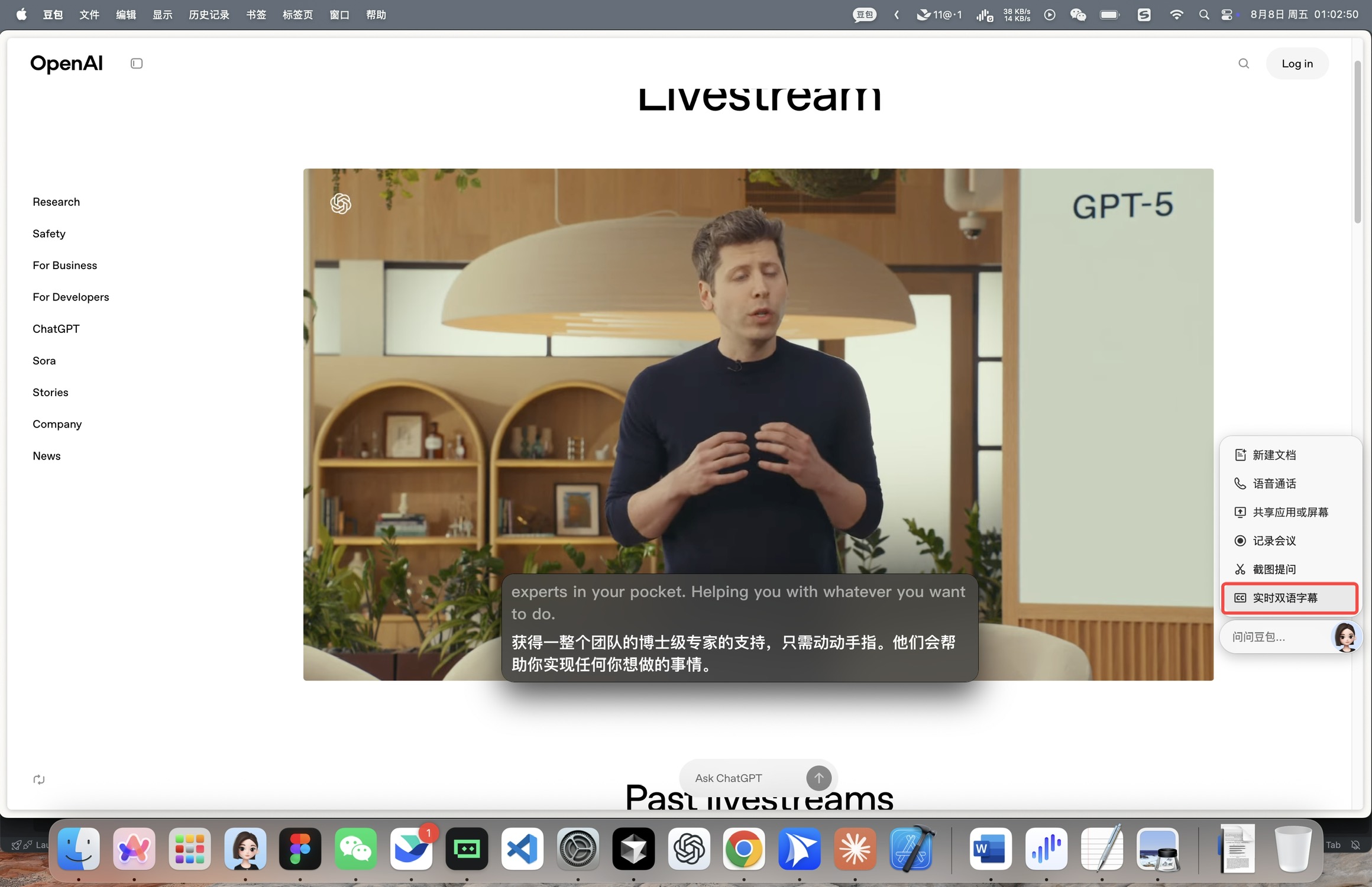Select 语音通话 in the Doubao popup
Screen dimensions: 1372x887
(x=1290, y=484)
